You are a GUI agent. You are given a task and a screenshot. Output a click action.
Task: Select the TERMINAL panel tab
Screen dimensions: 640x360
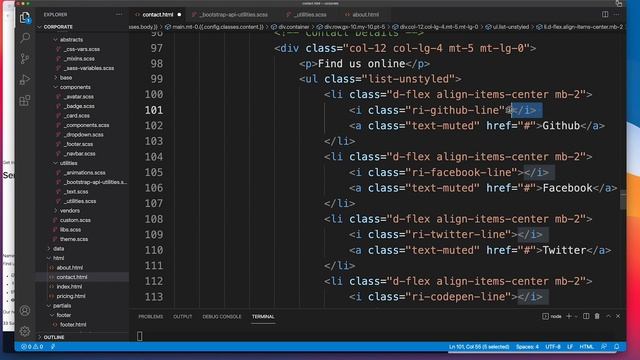click(263, 316)
